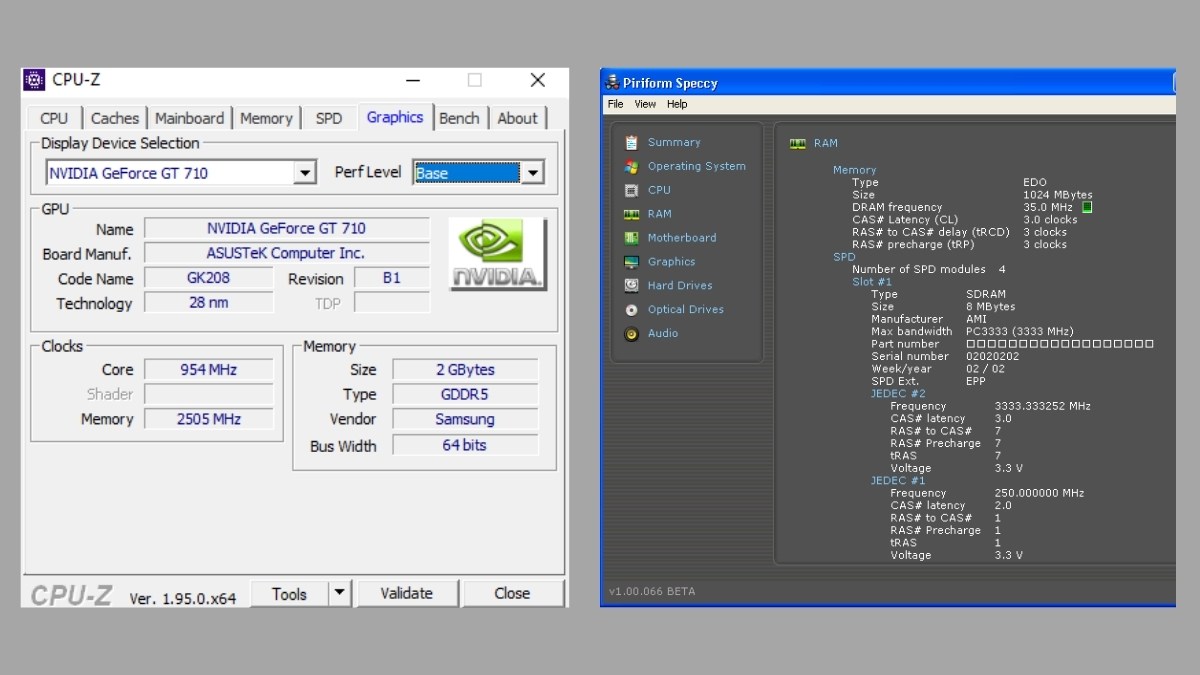The width and height of the screenshot is (1200, 675).
Task: Click the CPU-Z app icon in title bar
Action: 34,80
